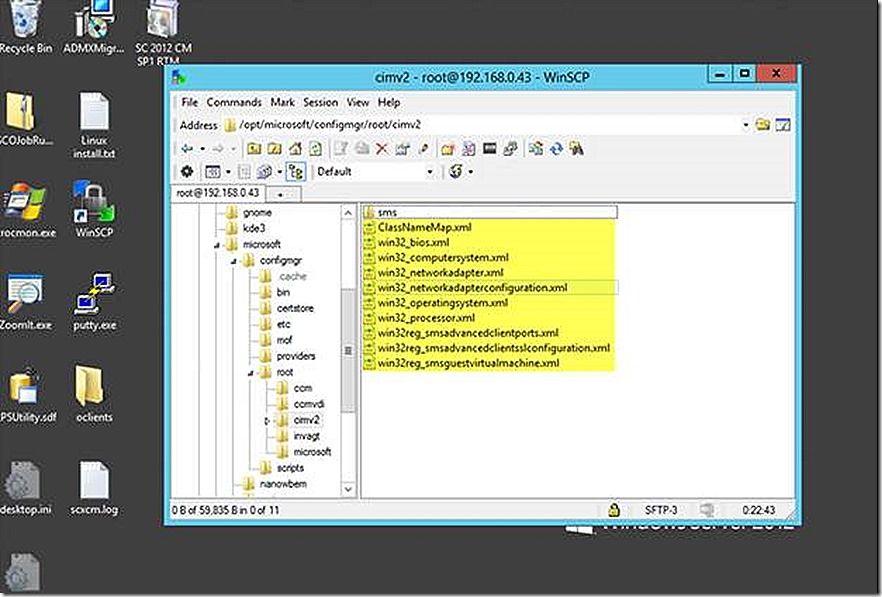
Task: Open Preferences gear icon
Action: [x=187, y=171]
